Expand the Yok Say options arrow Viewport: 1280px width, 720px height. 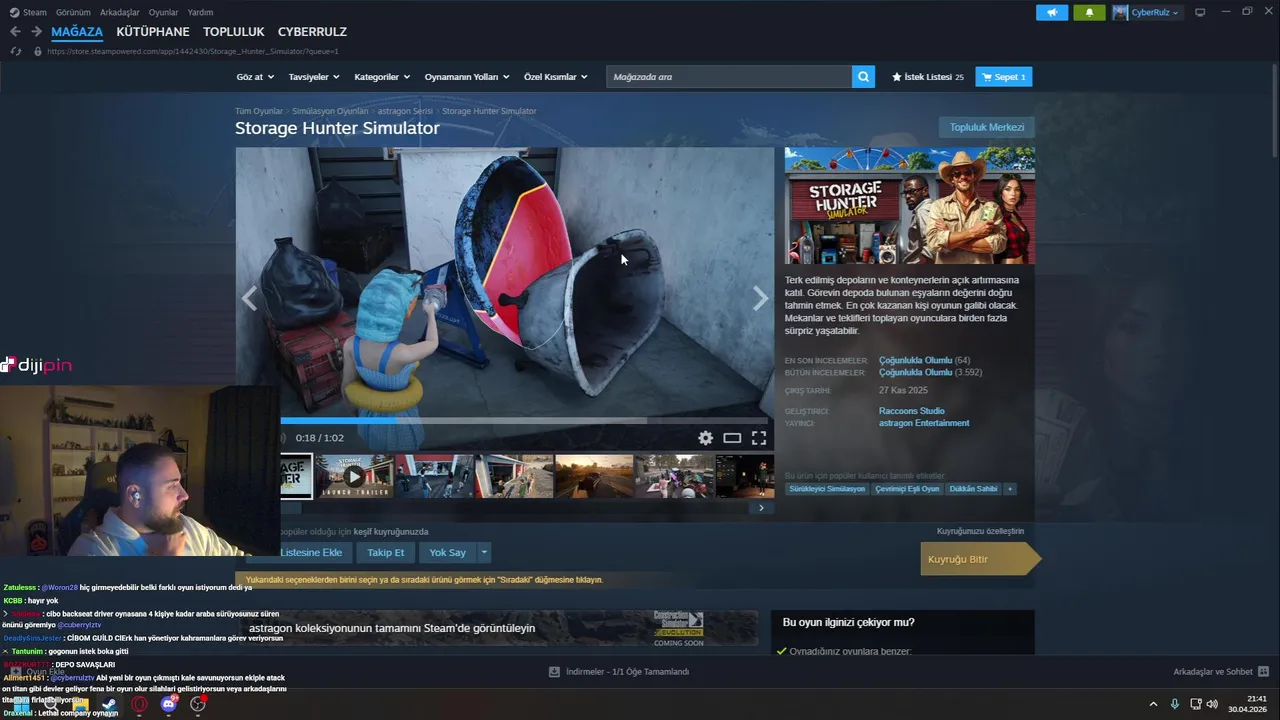tap(484, 552)
